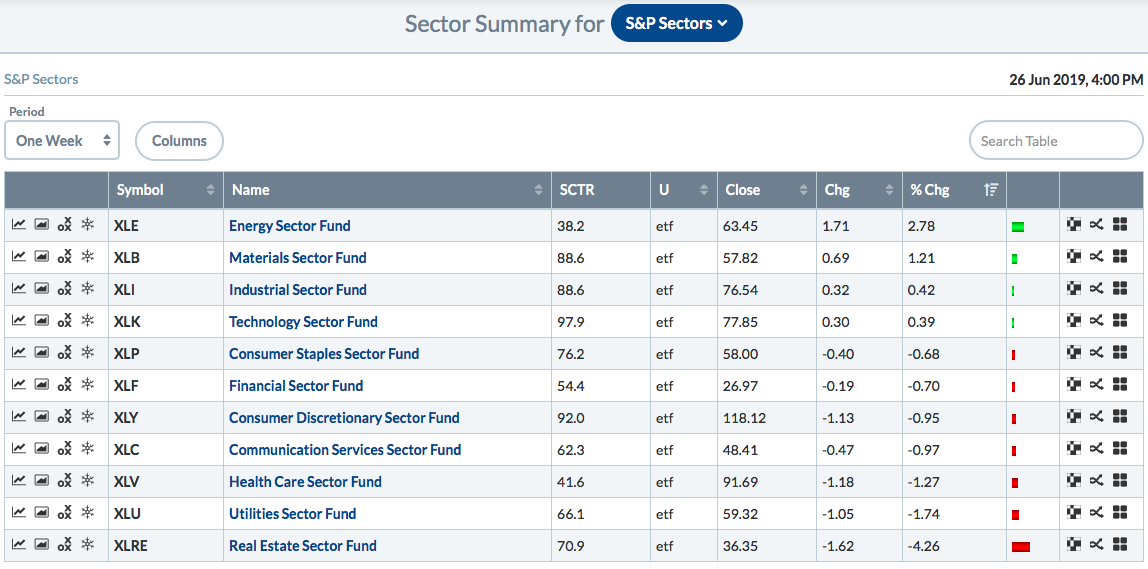Click the S&P Sectors breadcrumb link

pos(41,79)
